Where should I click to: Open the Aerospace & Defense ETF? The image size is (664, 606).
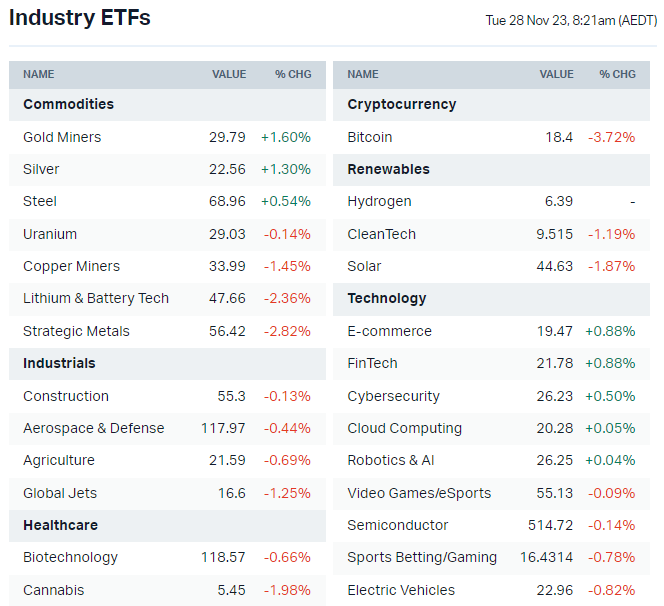tap(93, 428)
